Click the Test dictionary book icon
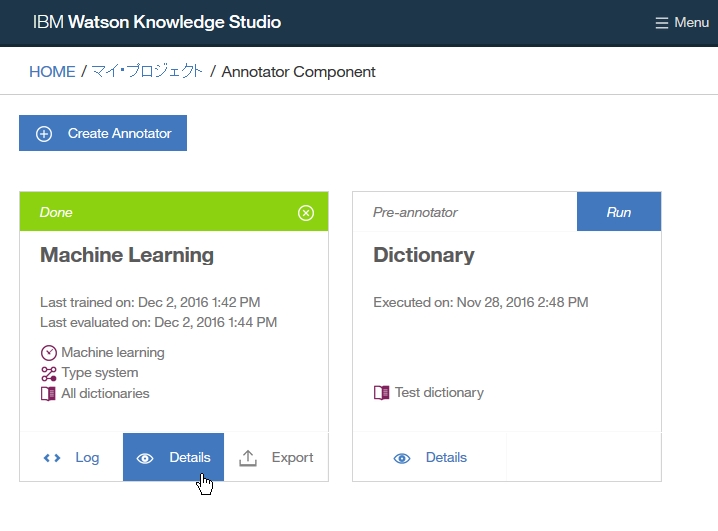This screenshot has width=718, height=531. coord(382,393)
